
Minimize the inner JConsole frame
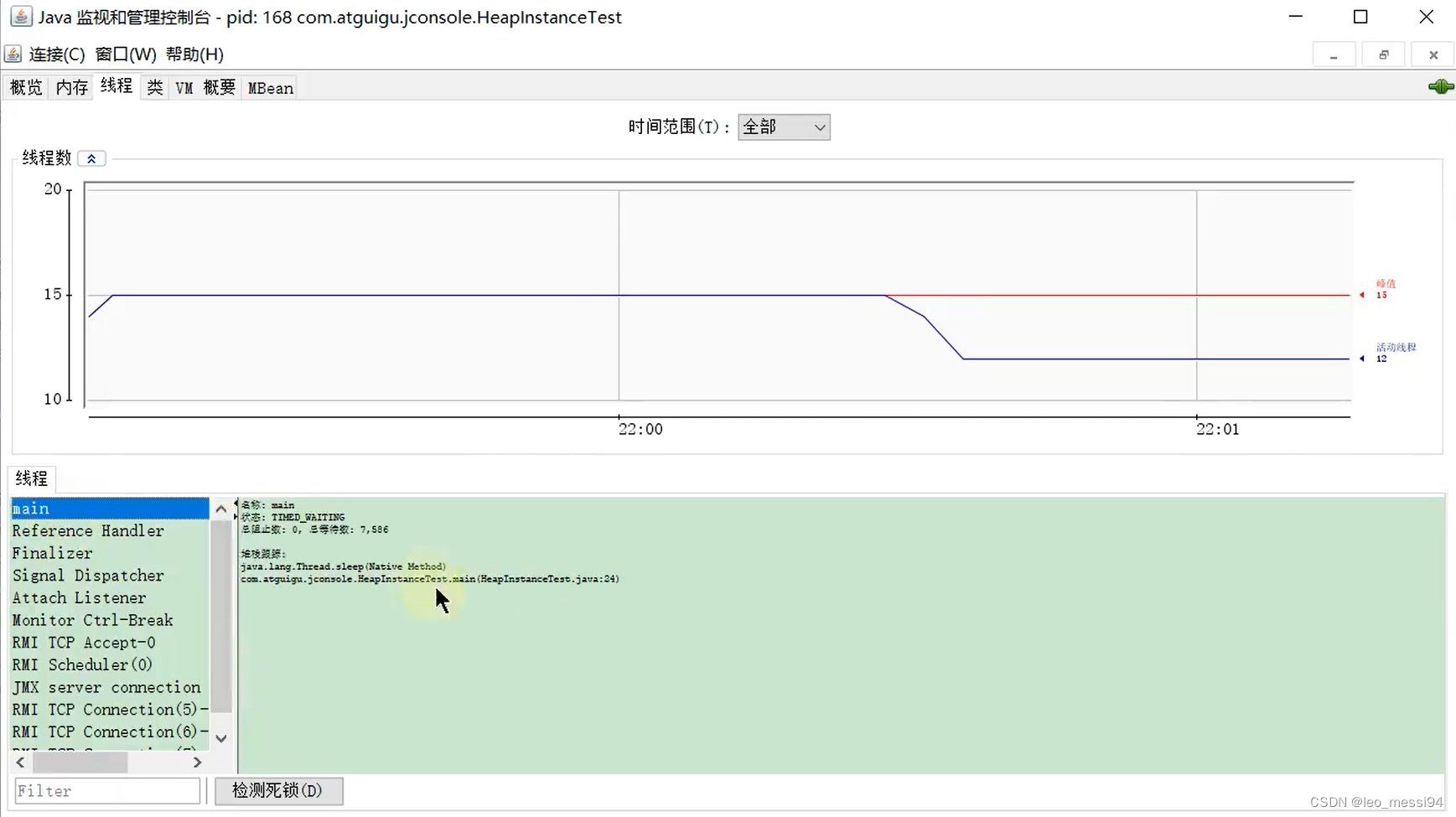[x=1334, y=55]
